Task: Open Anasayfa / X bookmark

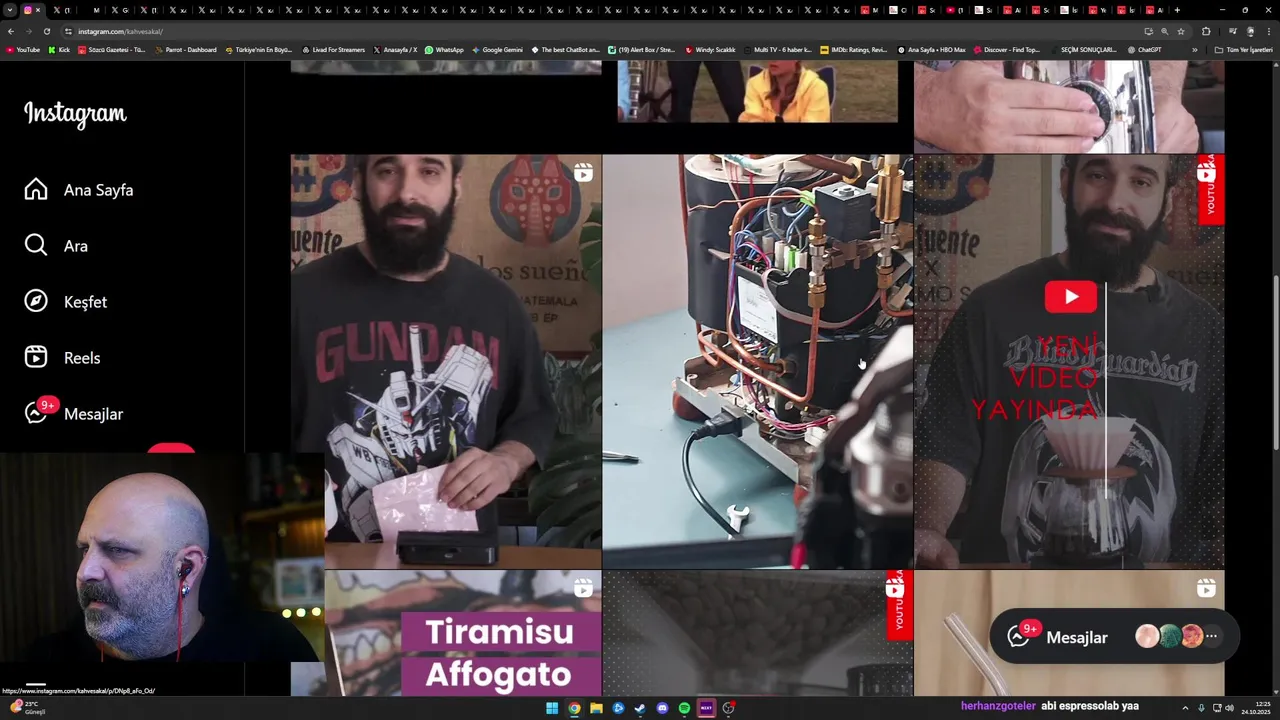Action: click(x=395, y=50)
